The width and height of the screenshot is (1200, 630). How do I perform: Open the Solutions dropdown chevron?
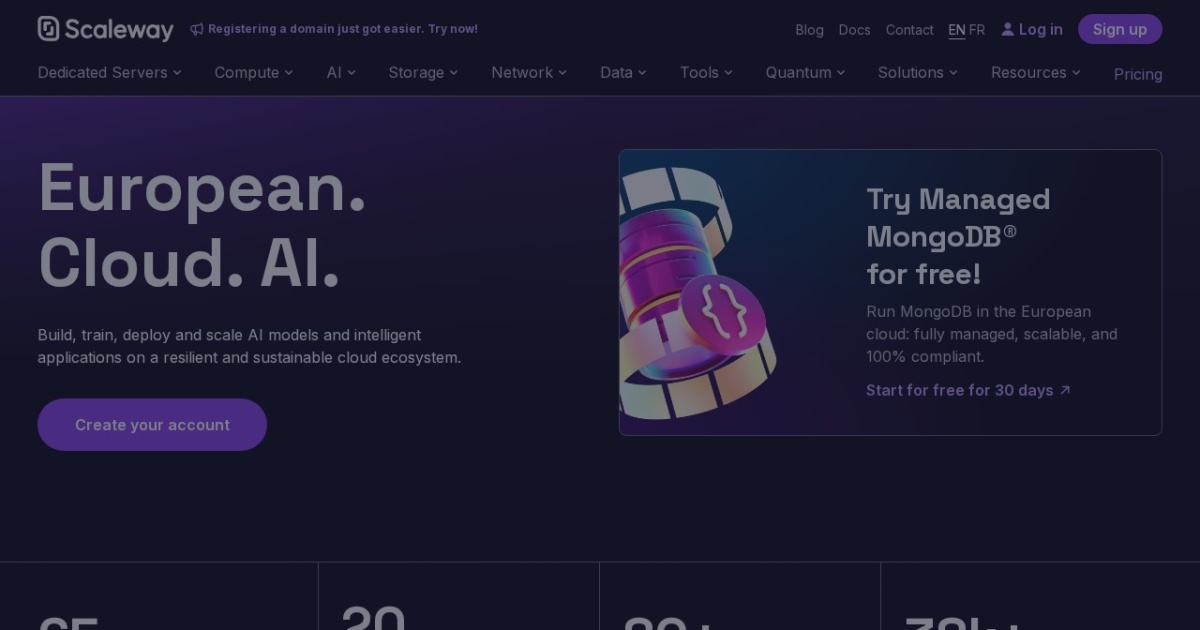tap(953, 72)
